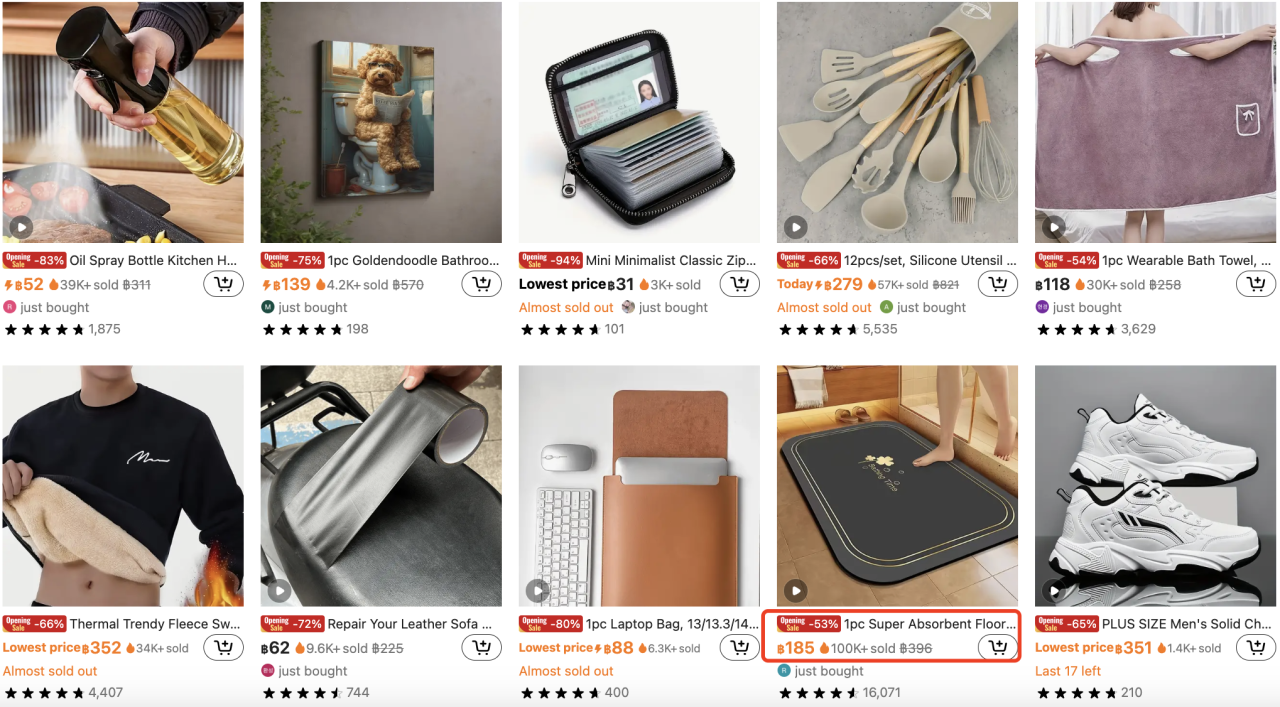
Task: Add Thermal Fleece Sweatshirt to cart
Action: point(224,648)
